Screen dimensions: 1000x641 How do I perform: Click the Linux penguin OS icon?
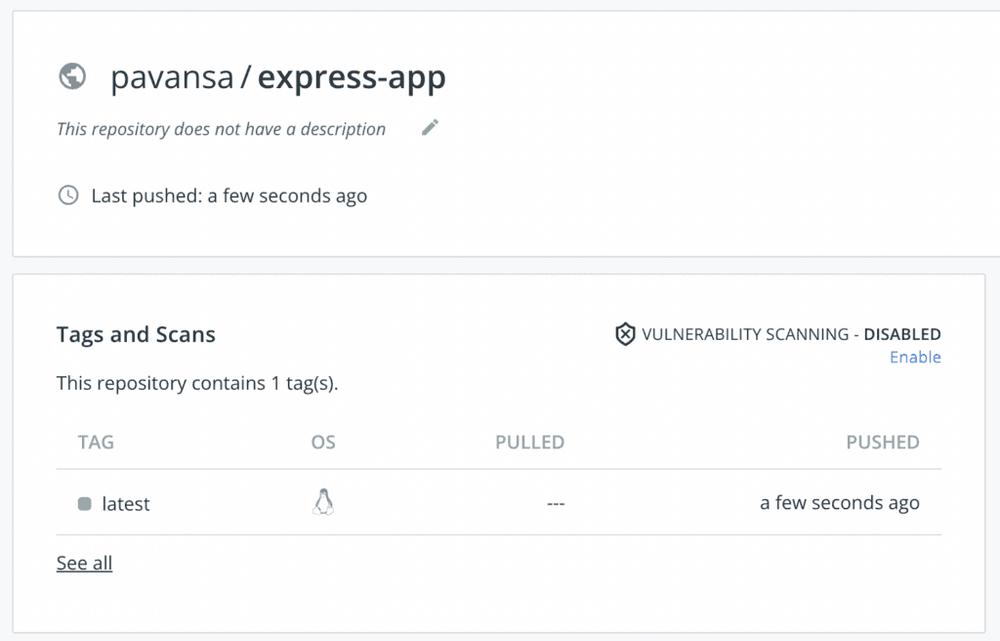(322, 502)
